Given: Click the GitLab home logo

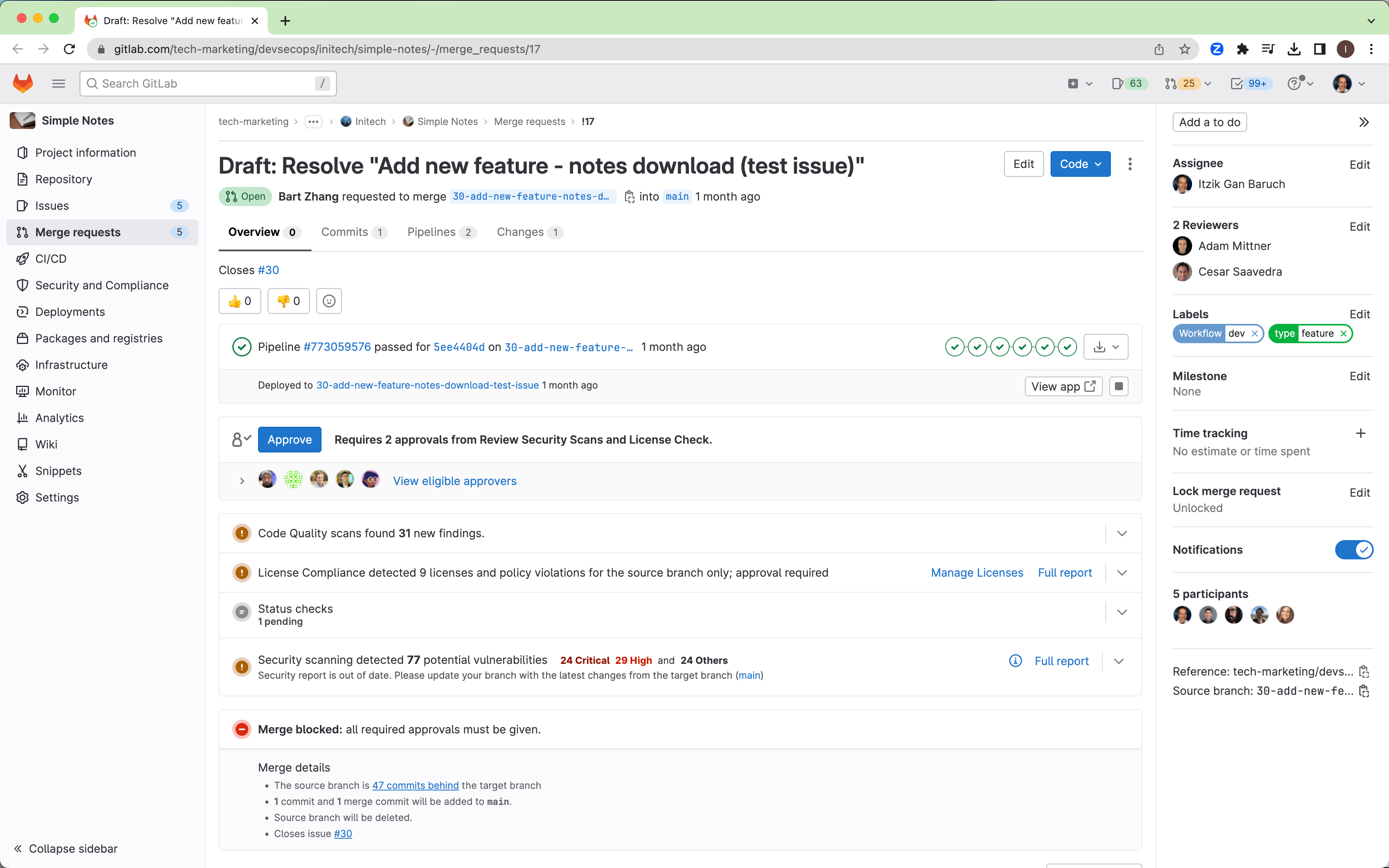Looking at the screenshot, I should click(x=23, y=83).
